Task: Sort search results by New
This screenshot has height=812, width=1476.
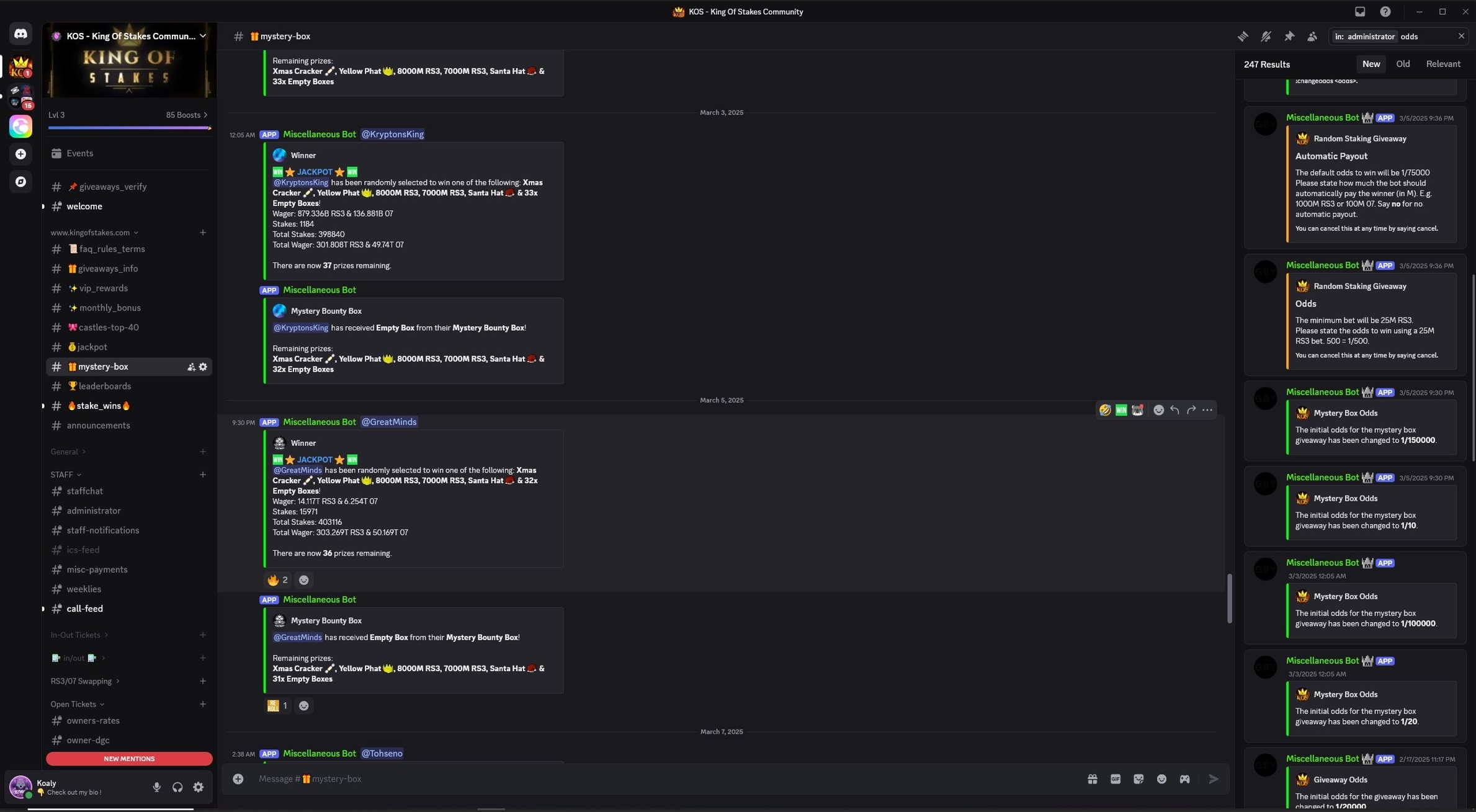Action: coord(1371,64)
